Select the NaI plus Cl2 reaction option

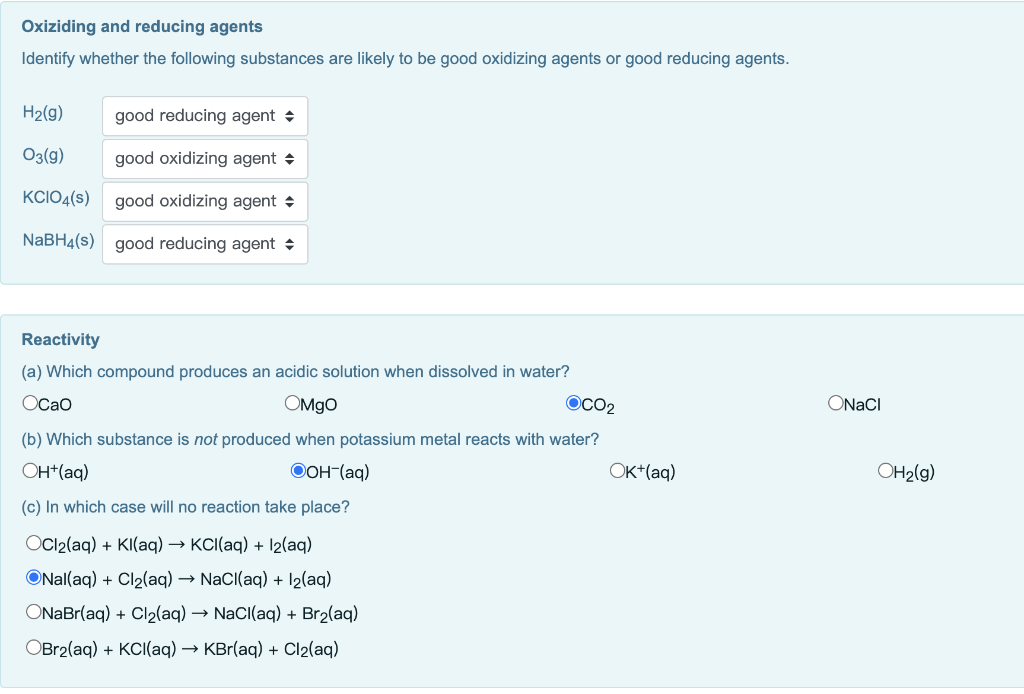tap(32, 578)
